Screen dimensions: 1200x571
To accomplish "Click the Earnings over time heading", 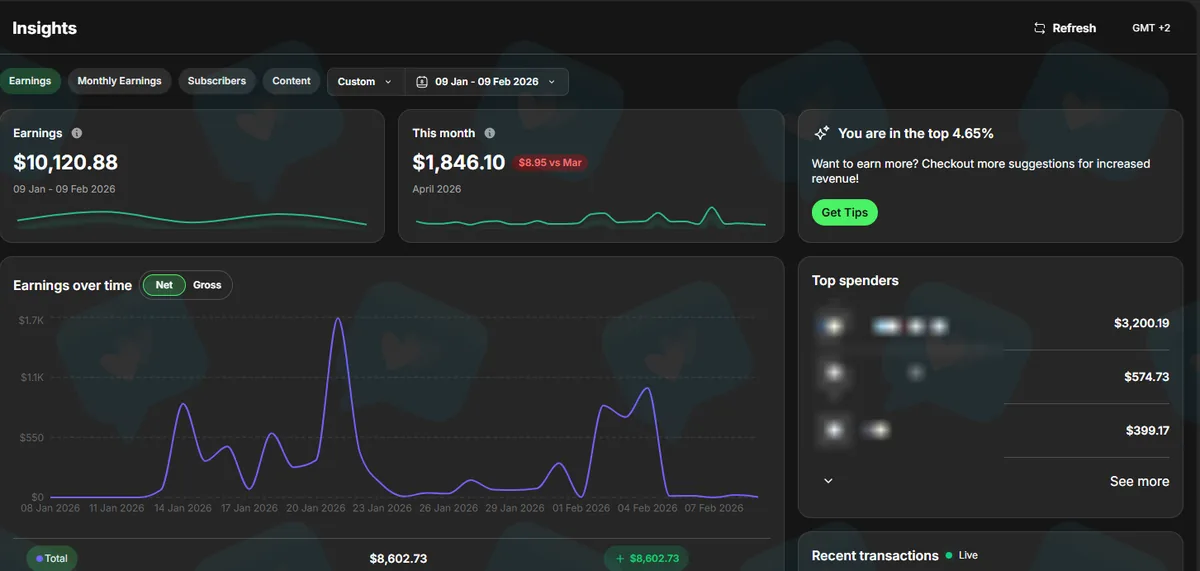I will pyautogui.click(x=72, y=285).
